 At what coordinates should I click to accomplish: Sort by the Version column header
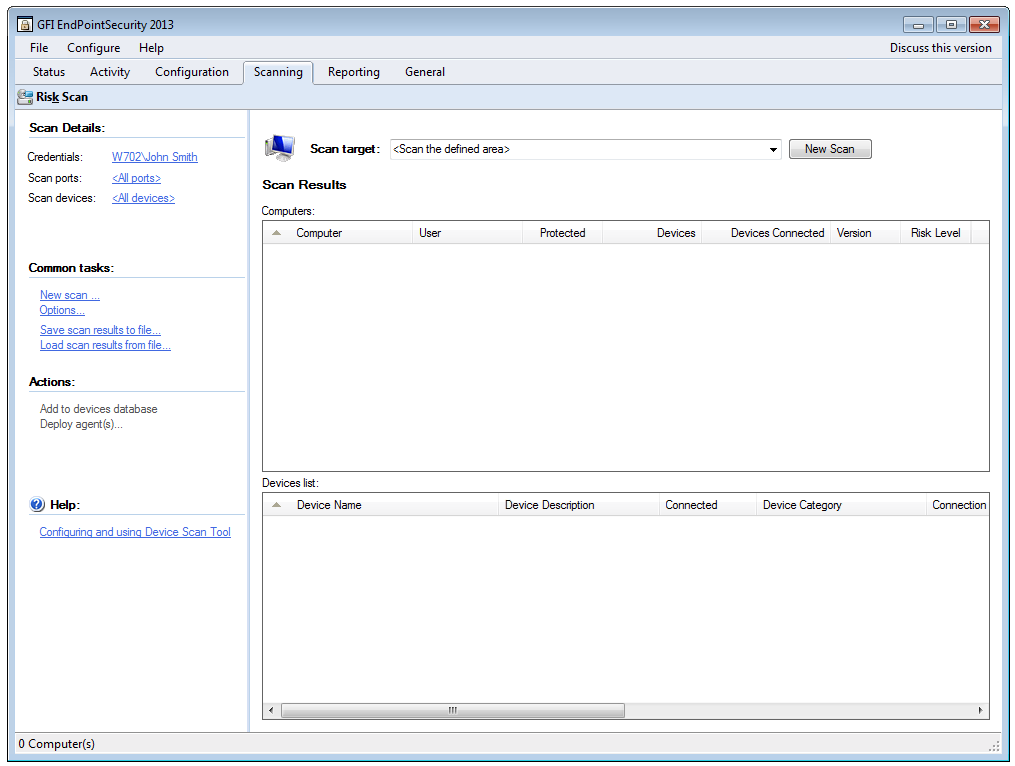coord(865,232)
